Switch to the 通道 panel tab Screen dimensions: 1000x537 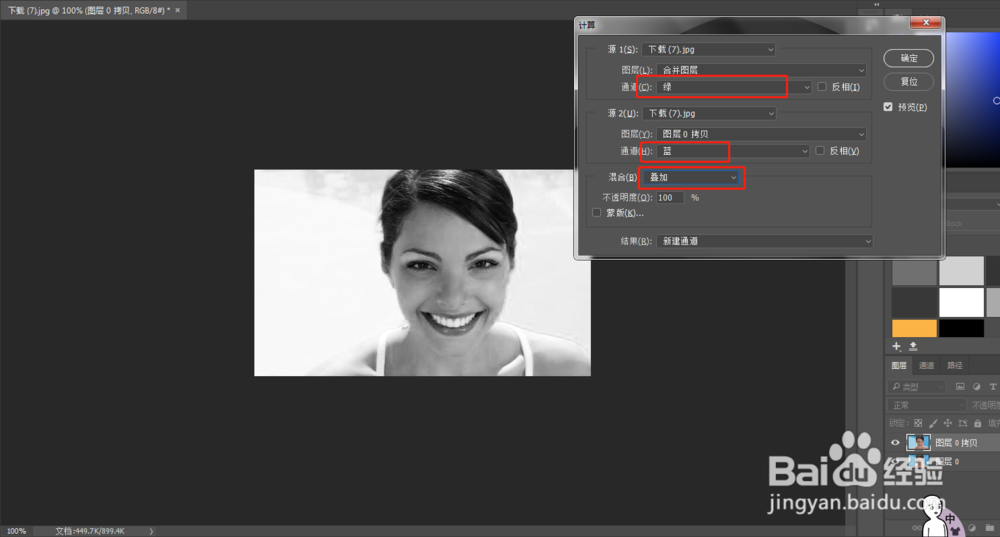click(927, 365)
